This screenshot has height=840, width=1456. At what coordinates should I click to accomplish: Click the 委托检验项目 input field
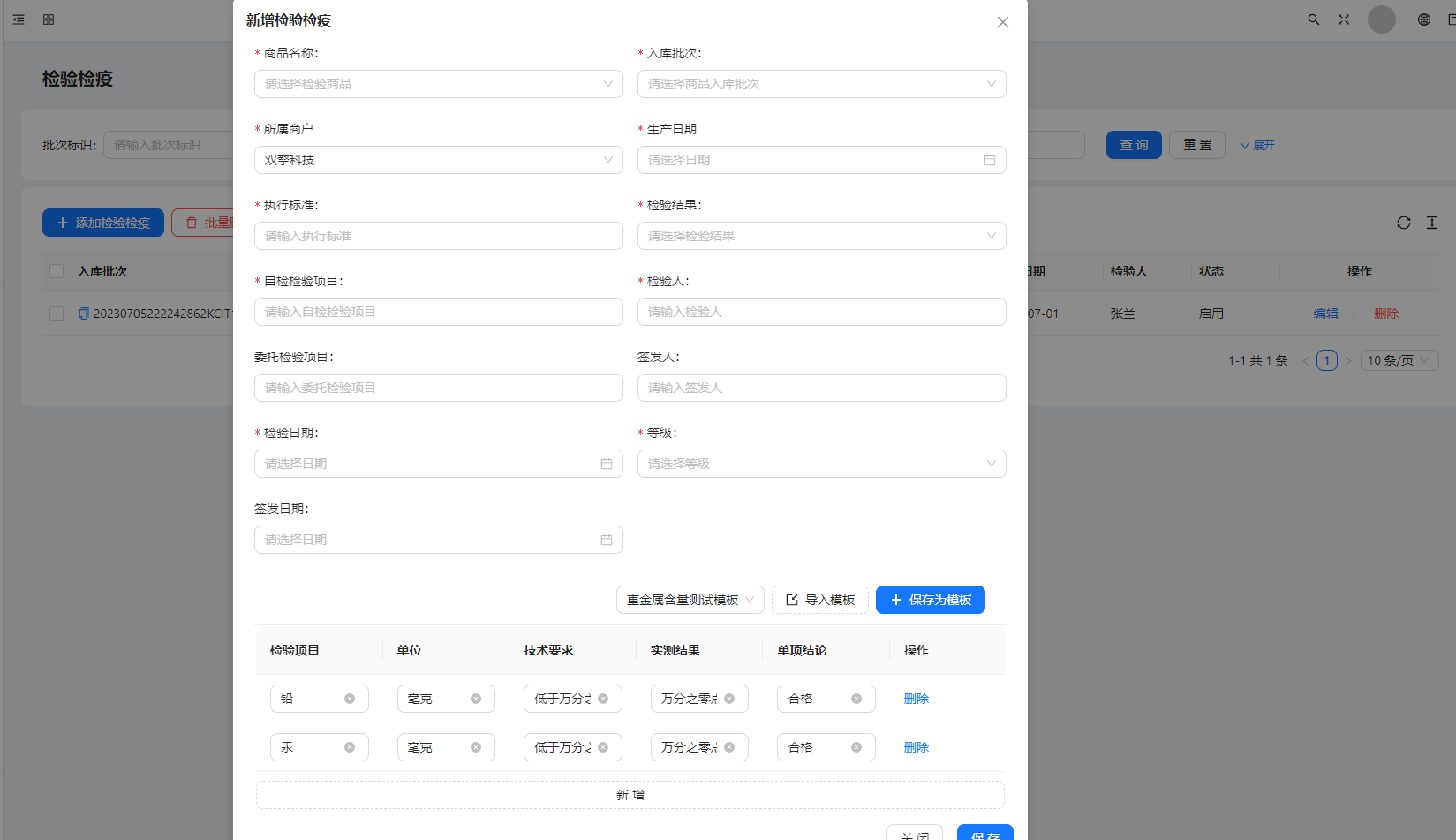439,388
